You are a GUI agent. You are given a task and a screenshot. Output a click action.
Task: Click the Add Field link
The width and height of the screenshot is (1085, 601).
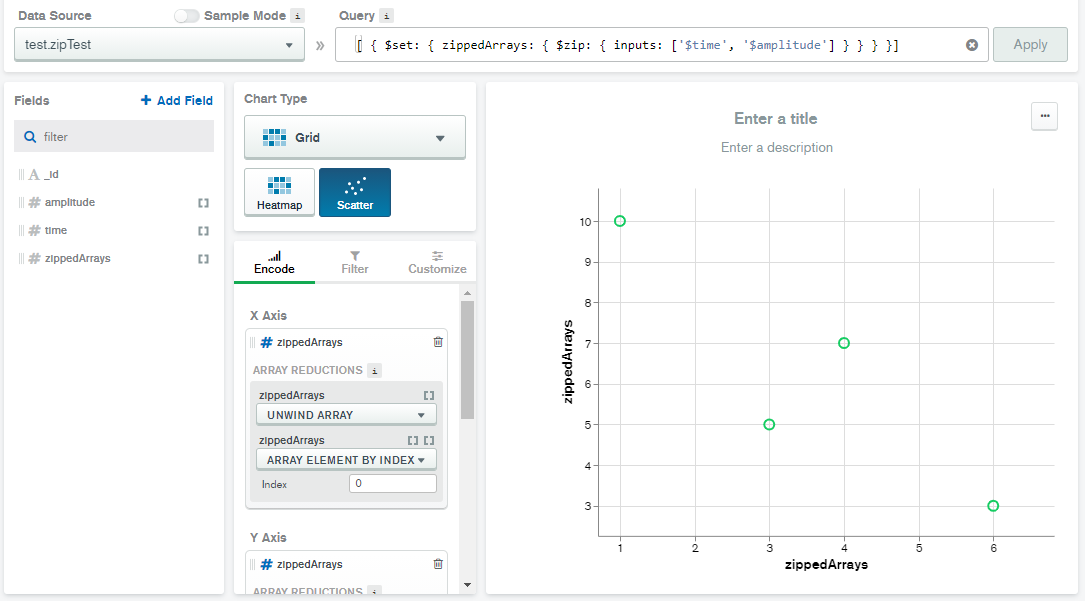[177, 101]
